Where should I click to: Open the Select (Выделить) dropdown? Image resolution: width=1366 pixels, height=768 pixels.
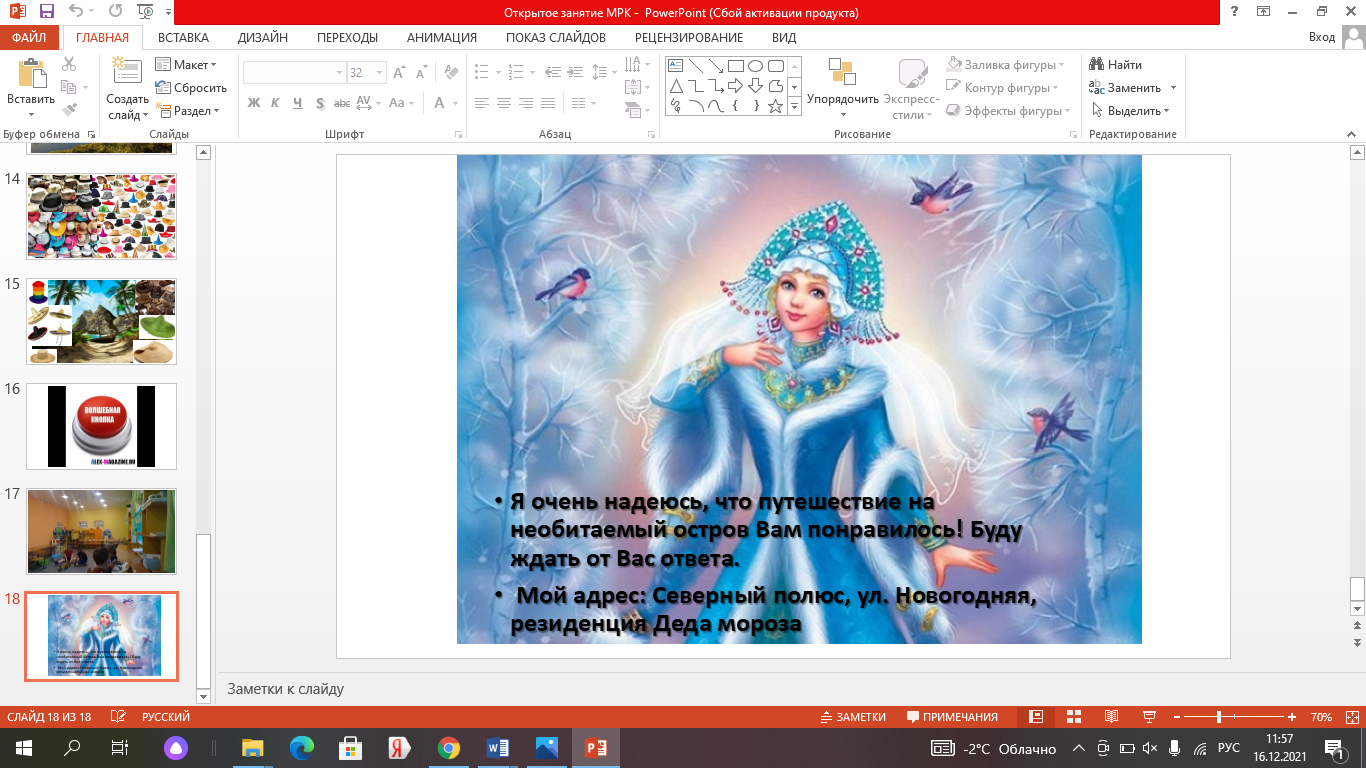click(1132, 111)
